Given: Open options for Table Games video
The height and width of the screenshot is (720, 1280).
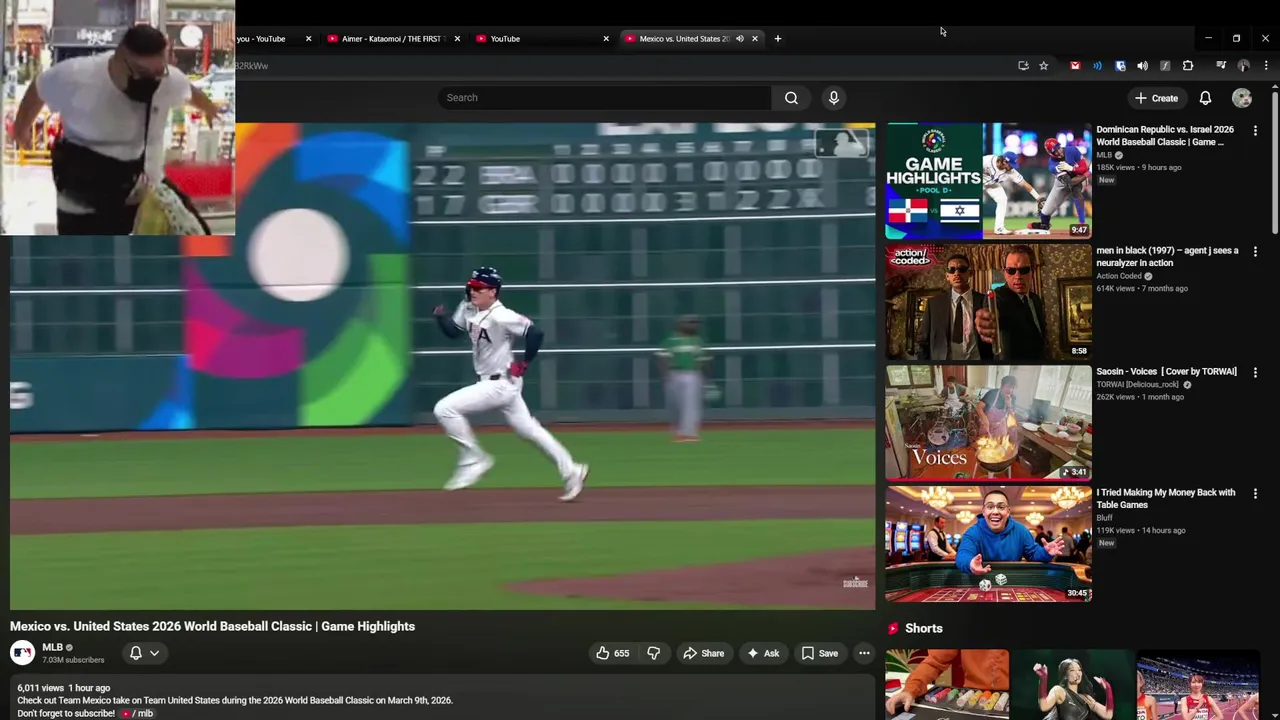Looking at the screenshot, I should (1255, 493).
